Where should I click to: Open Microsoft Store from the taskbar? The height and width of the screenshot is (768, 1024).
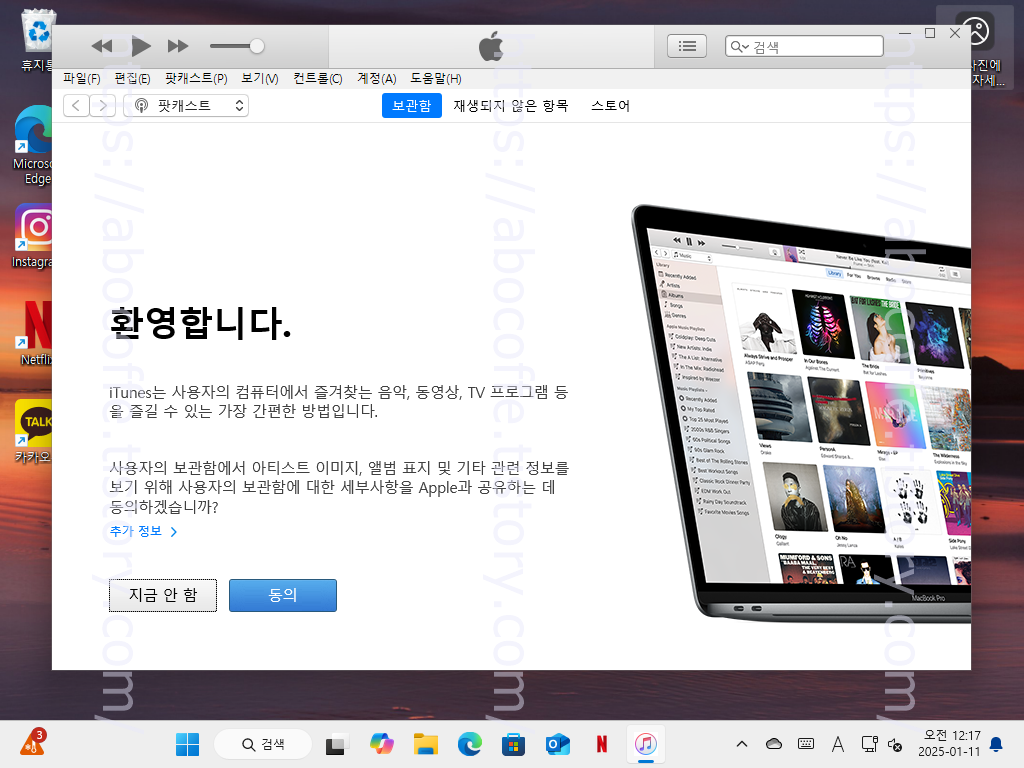tap(513, 744)
